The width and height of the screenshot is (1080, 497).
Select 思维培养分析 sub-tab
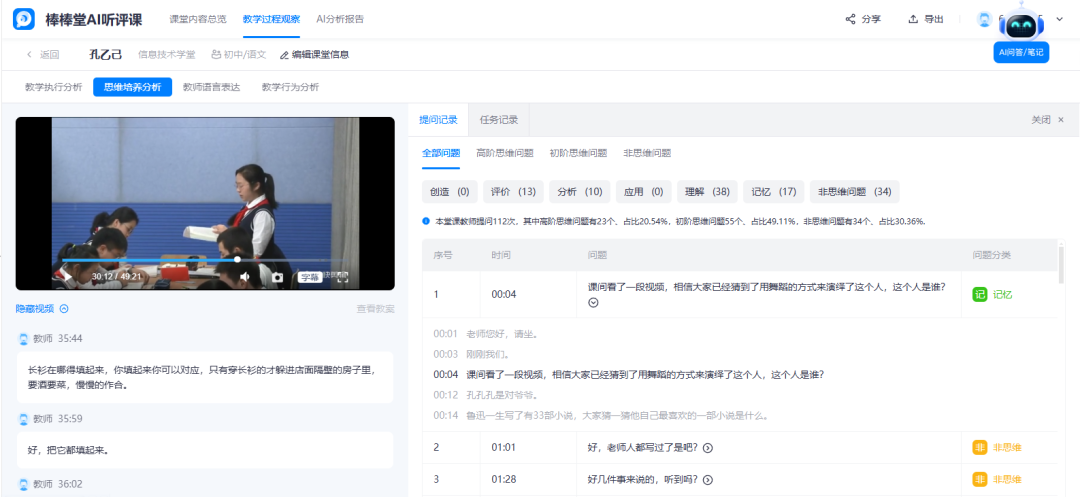132,87
